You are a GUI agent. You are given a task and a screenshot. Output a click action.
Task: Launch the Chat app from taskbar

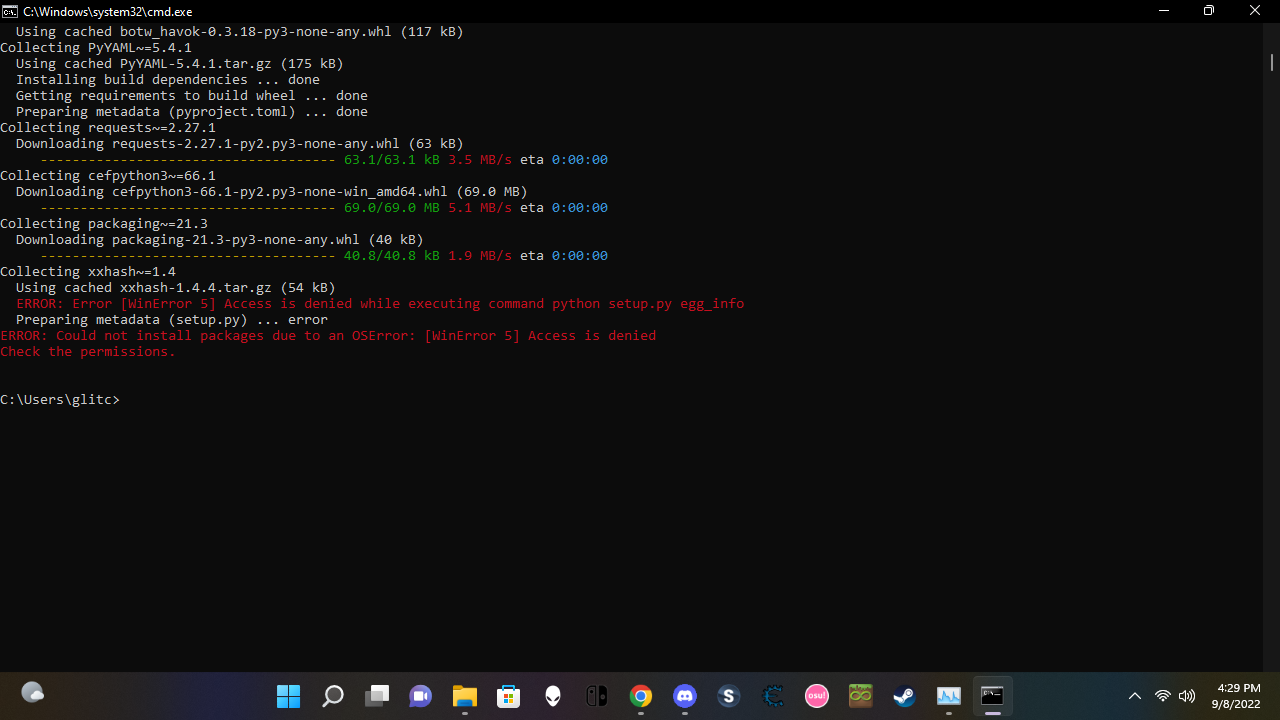pos(421,696)
